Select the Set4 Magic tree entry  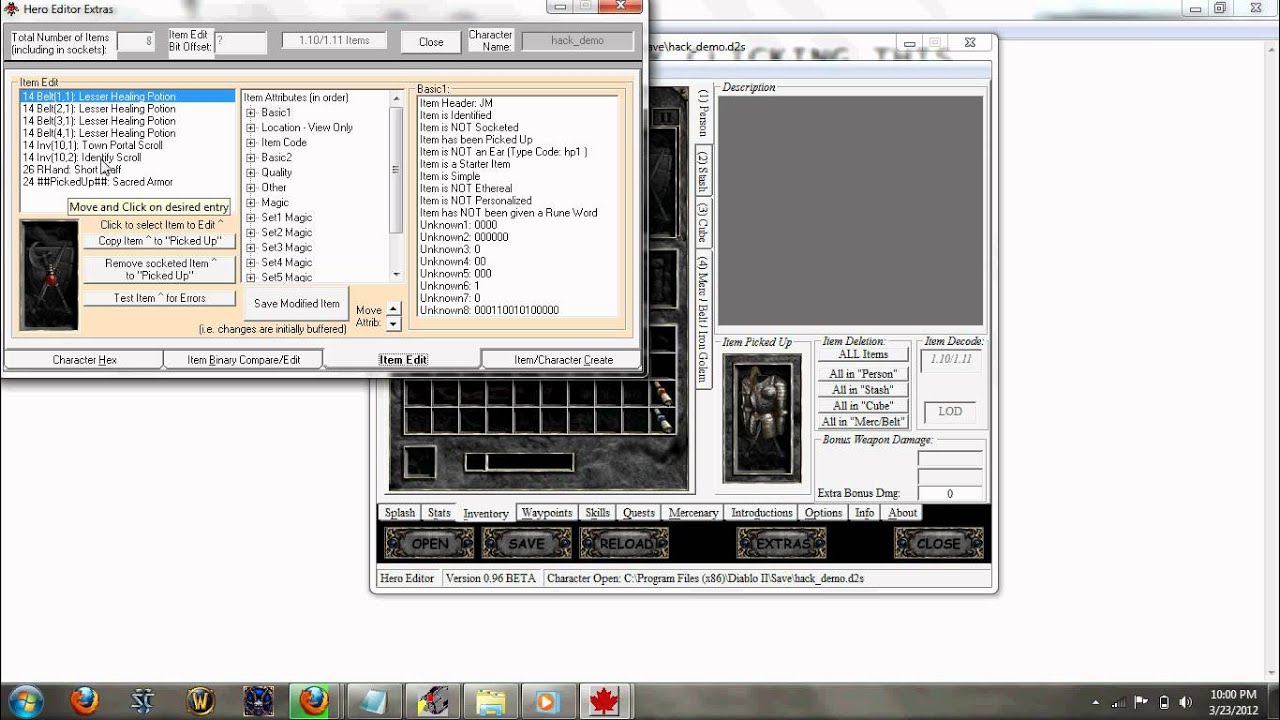pos(287,262)
